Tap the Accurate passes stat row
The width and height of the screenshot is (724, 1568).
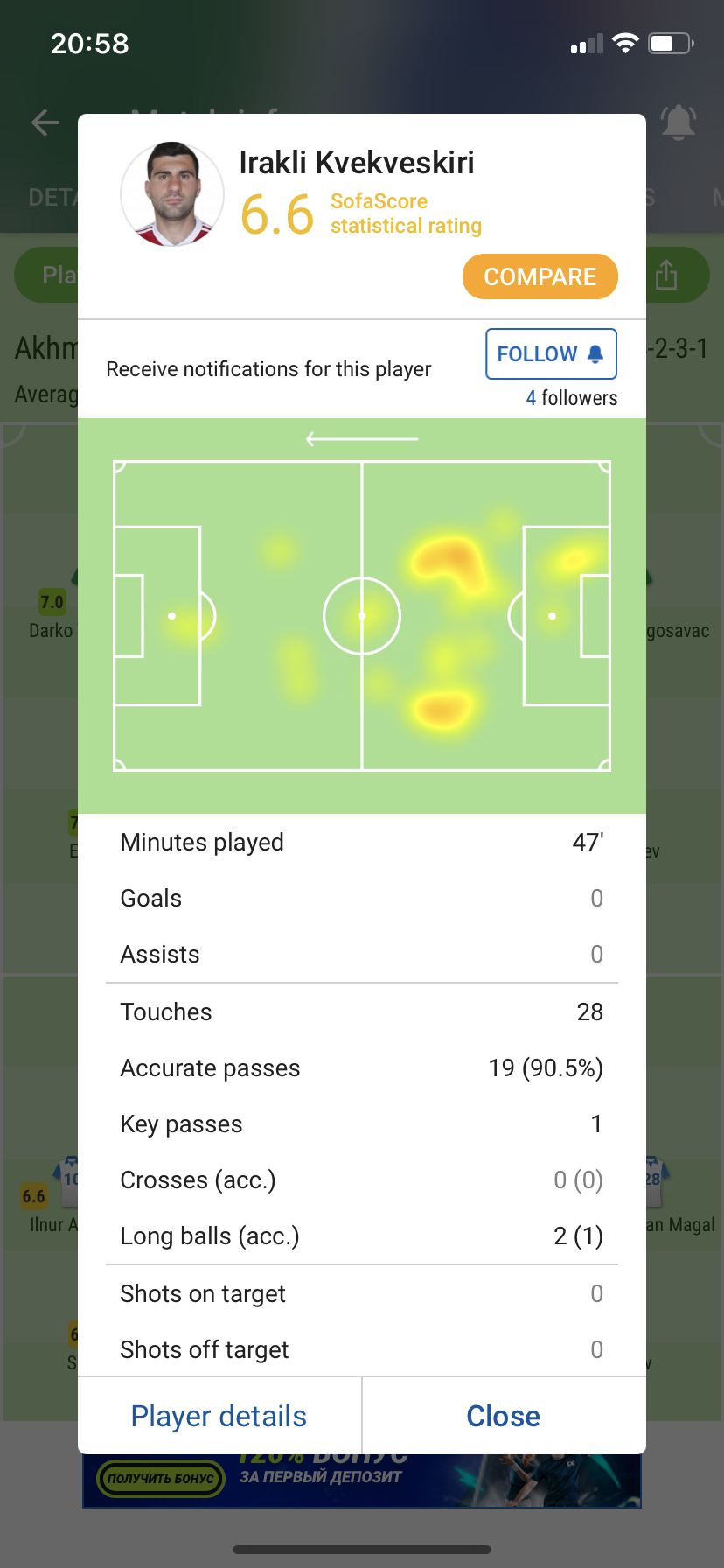click(x=362, y=1067)
